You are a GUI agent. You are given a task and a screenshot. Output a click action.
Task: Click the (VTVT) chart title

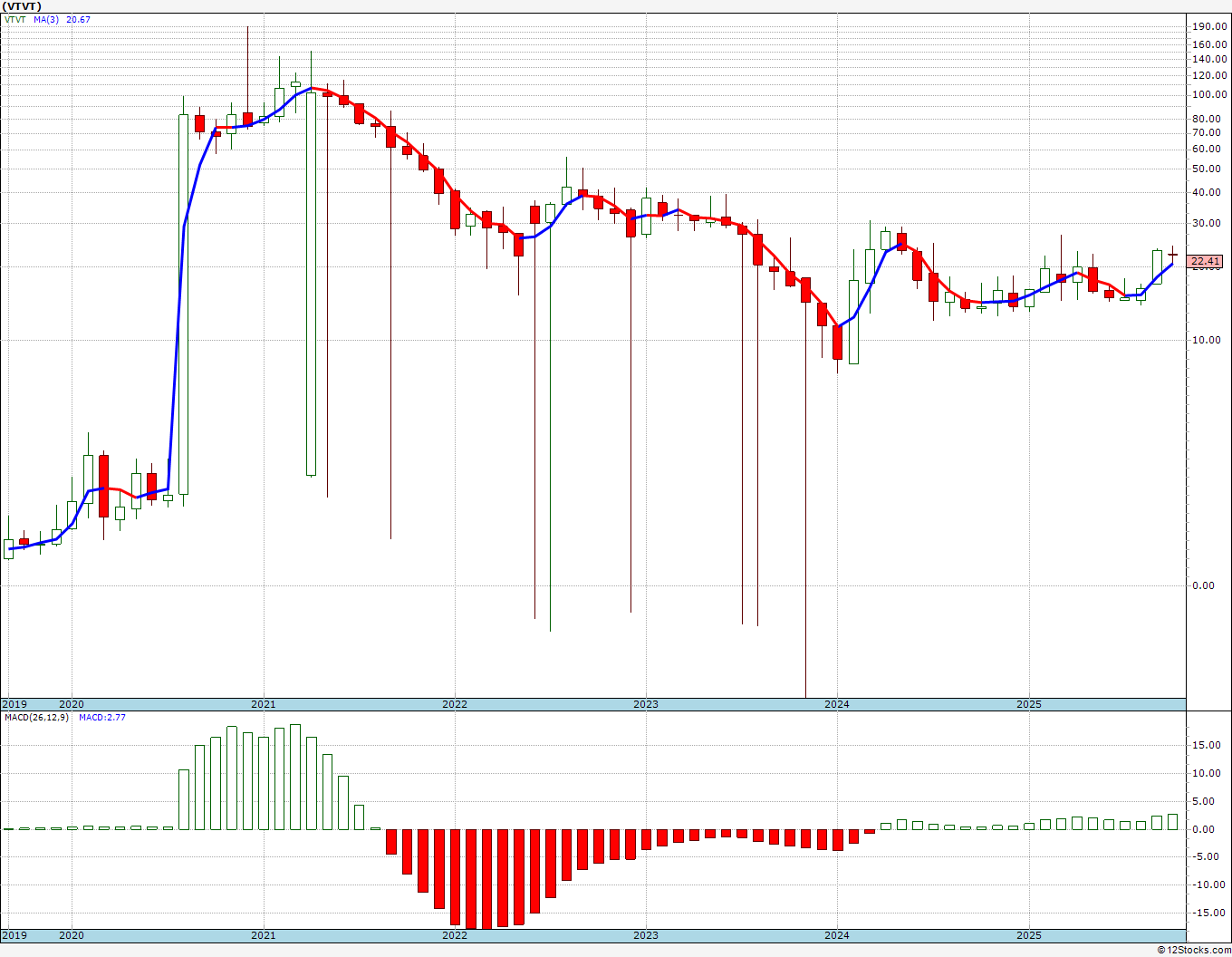coord(22,6)
